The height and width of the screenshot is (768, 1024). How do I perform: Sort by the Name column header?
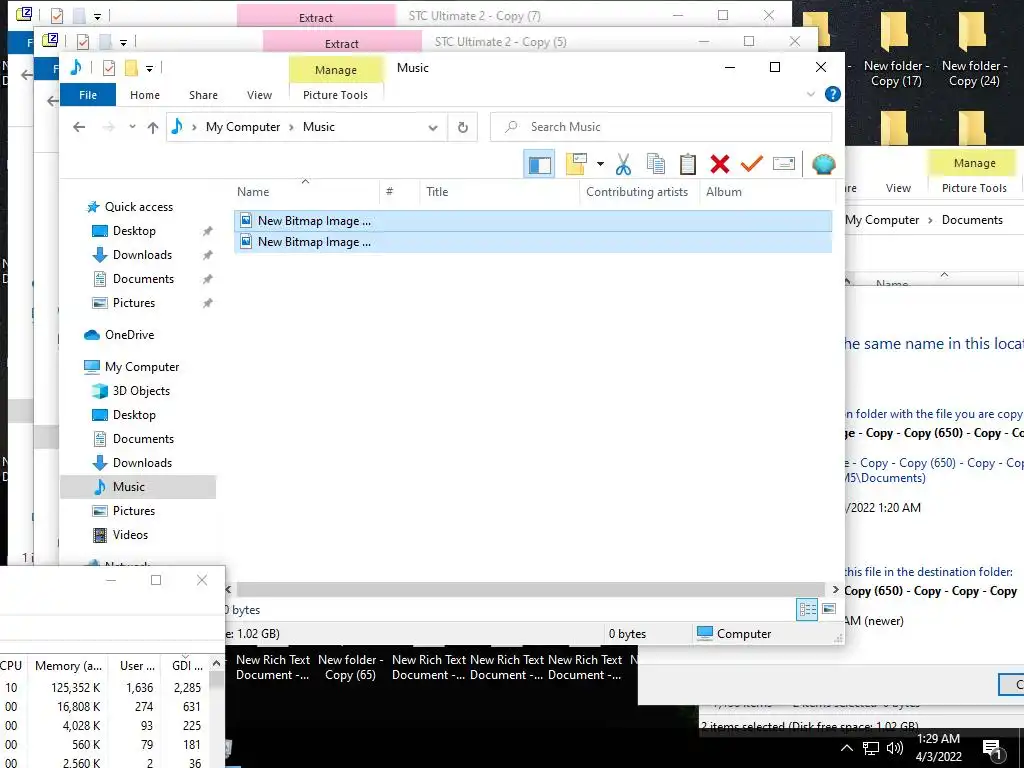(x=253, y=191)
